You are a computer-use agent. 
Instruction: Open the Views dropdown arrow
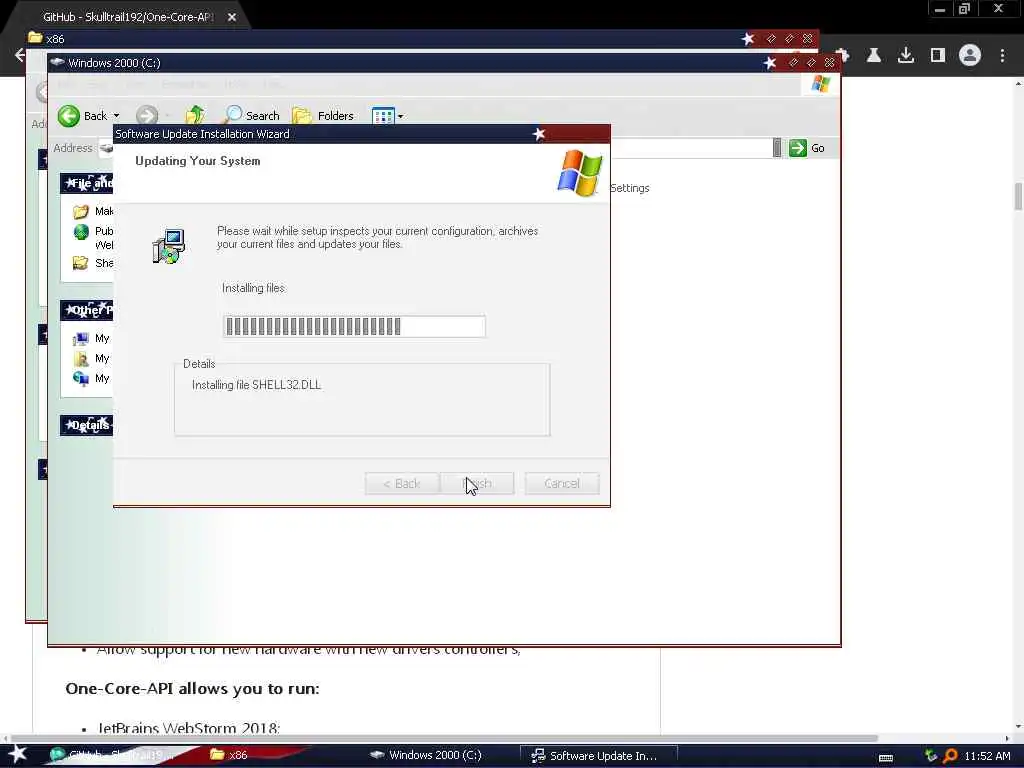tap(400, 117)
